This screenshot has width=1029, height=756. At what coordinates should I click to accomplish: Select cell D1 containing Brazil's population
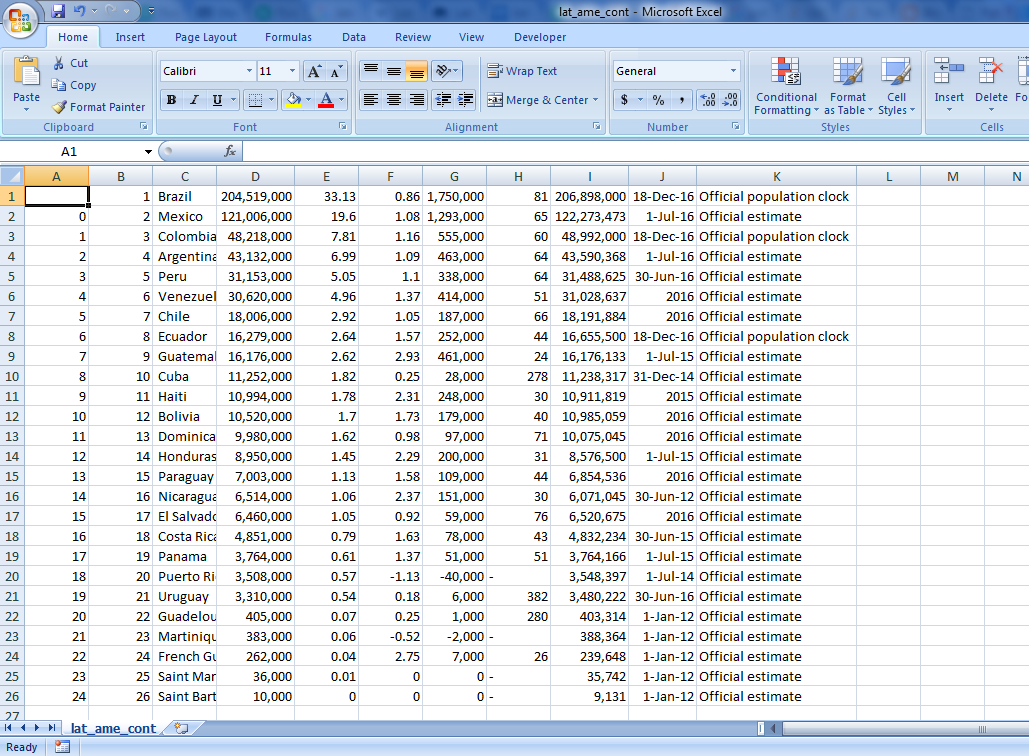pyautogui.click(x=255, y=196)
